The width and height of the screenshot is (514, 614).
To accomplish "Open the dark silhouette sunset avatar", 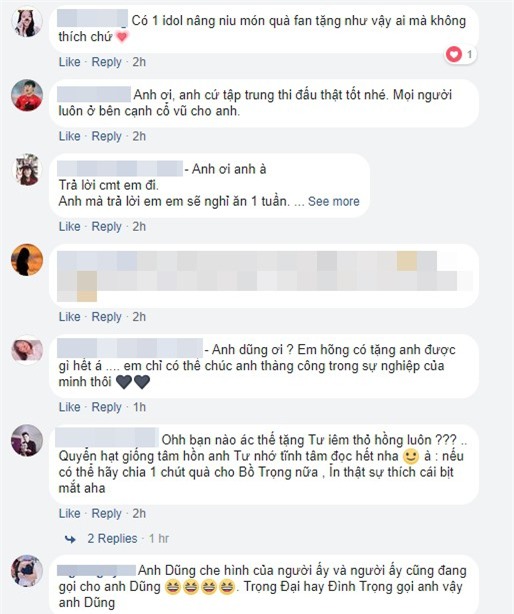I will pyautogui.click(x=27, y=260).
